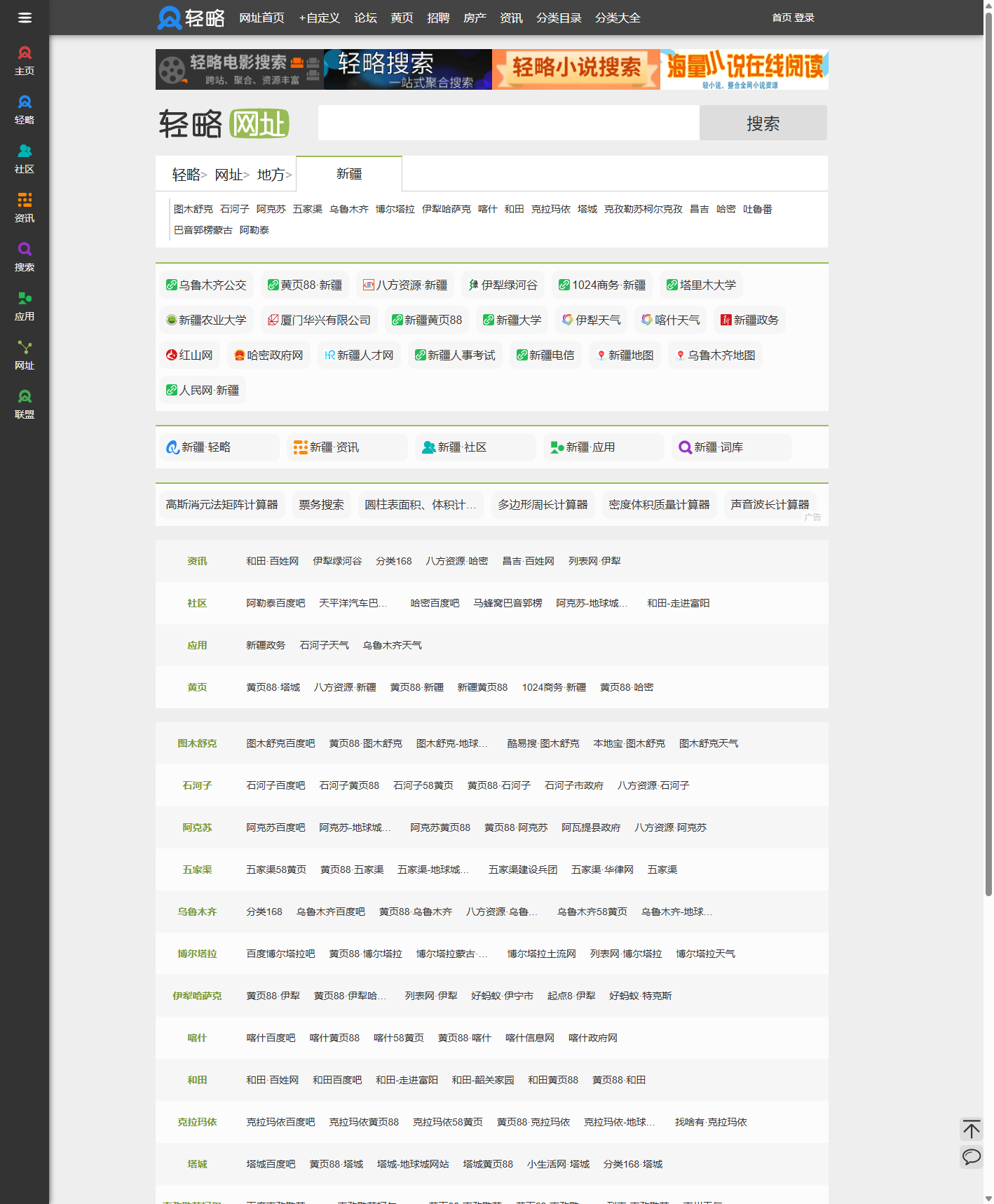Click the 地方 breadcrumb link
This screenshot has height=1204, width=994.
pos(271,175)
